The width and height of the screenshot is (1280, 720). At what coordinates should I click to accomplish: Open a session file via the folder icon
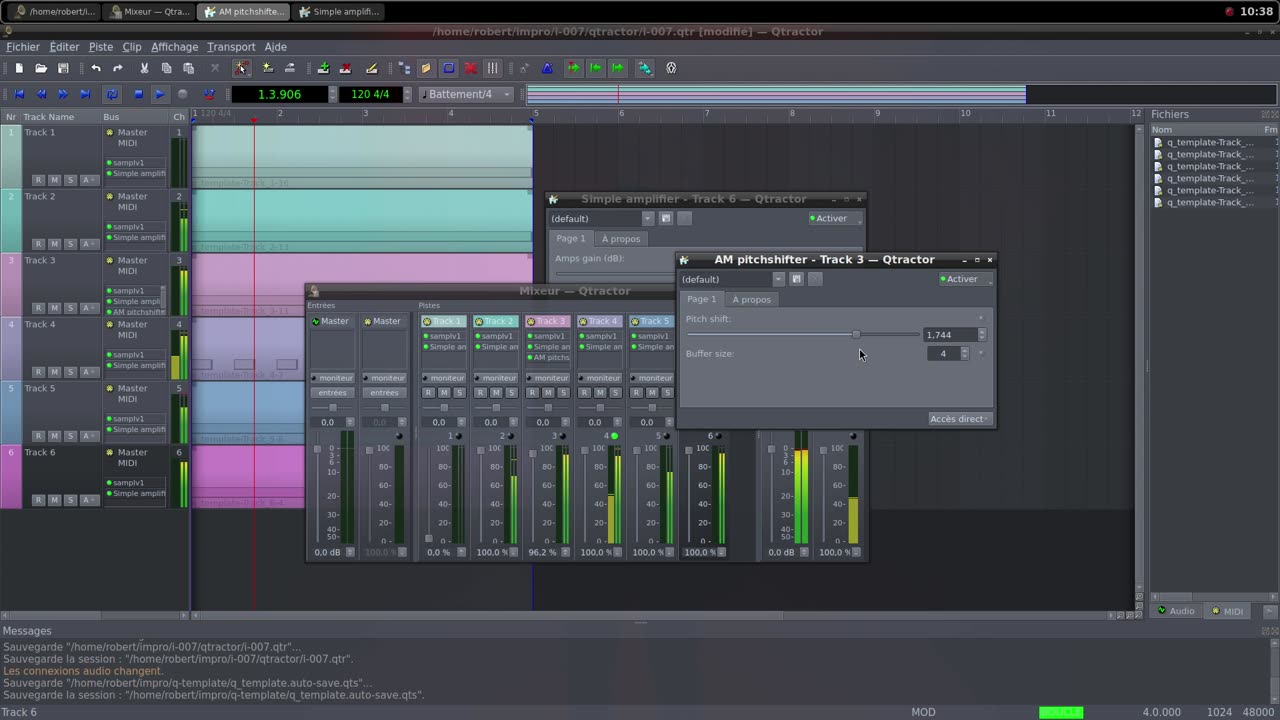point(41,68)
